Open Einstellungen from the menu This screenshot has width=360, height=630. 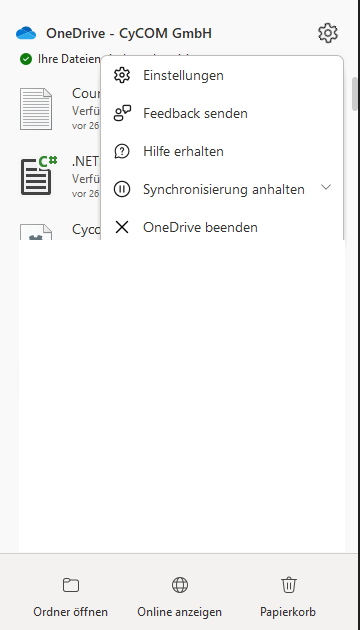[x=222, y=76]
